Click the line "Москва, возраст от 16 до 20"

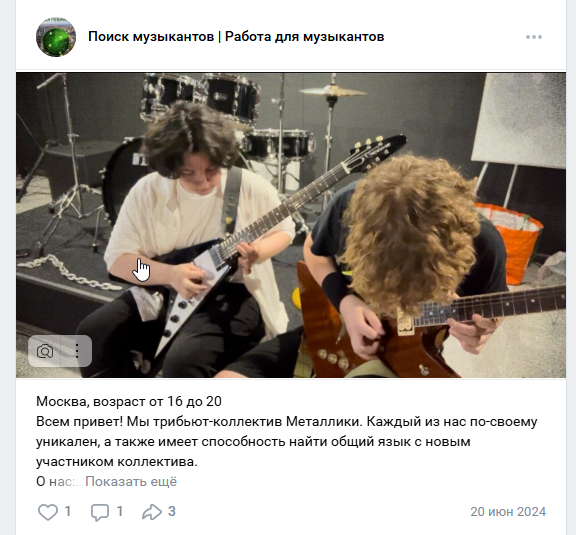click(x=129, y=401)
